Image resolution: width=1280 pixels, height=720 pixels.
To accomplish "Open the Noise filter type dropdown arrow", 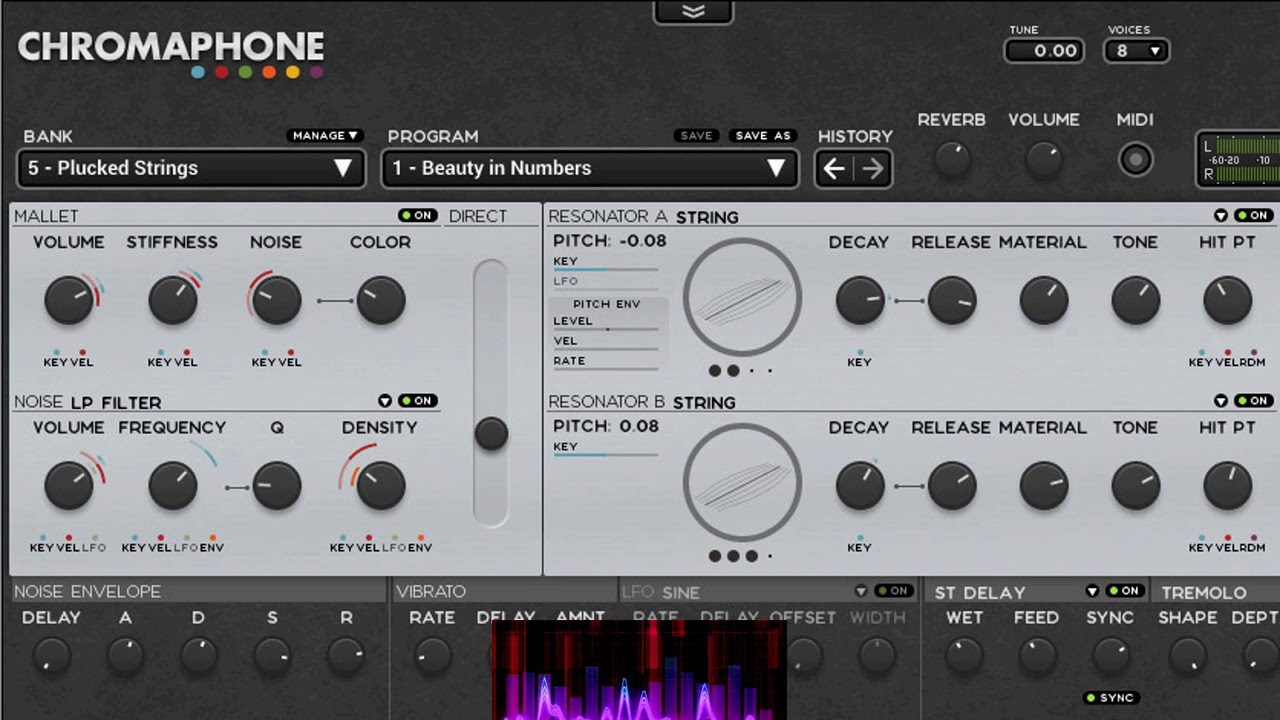I will (x=385, y=401).
